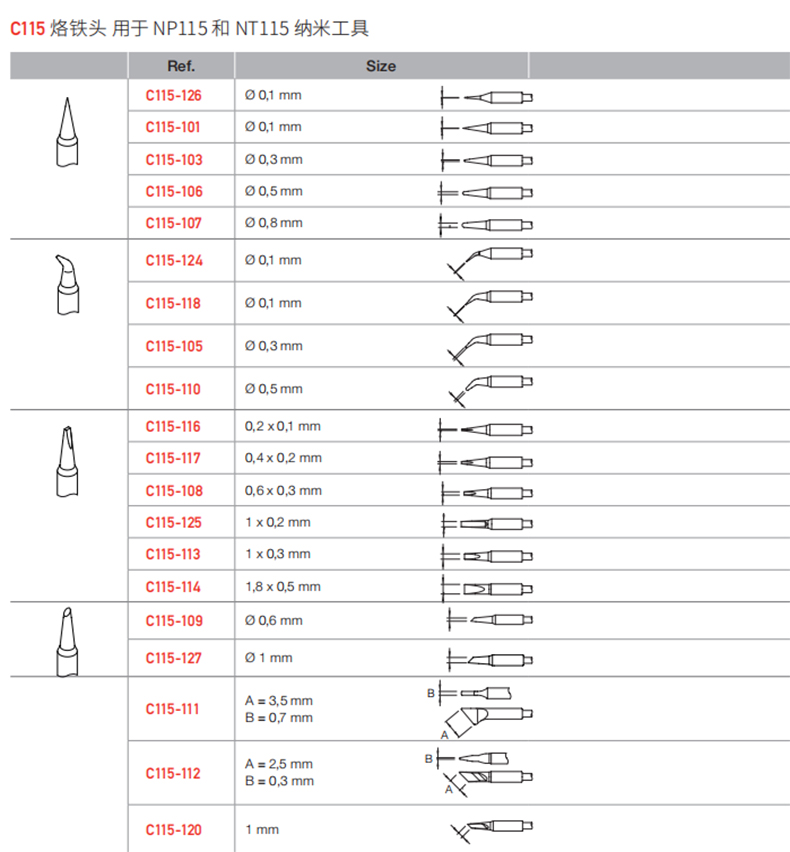Select the C115-114 chisel tip diagram

tap(486, 587)
